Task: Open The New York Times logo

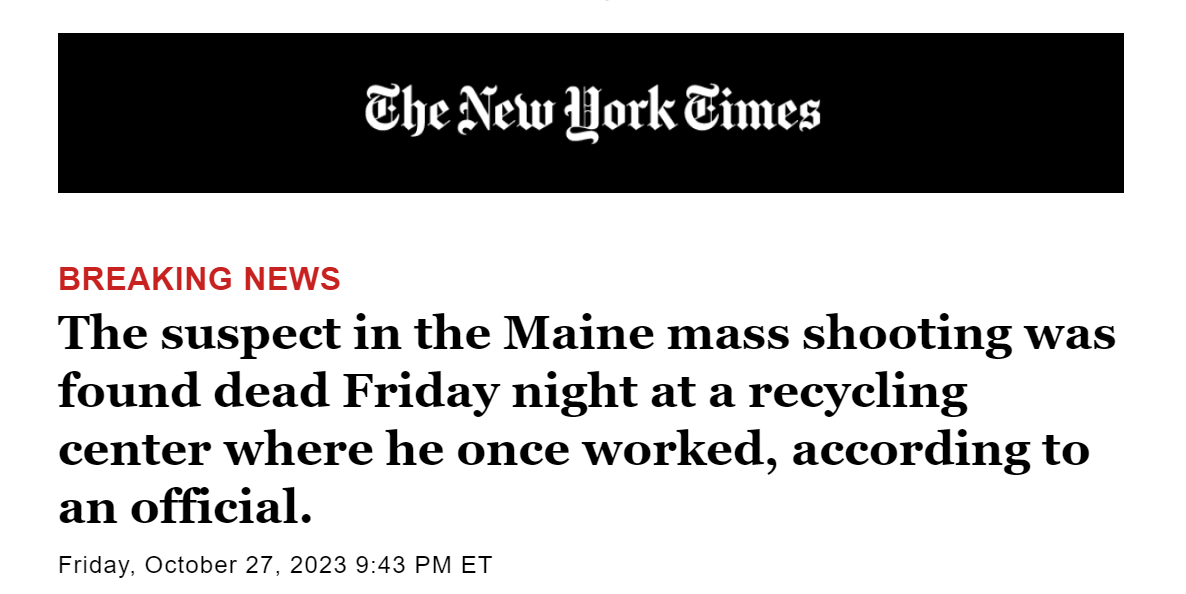Action: [x=592, y=112]
